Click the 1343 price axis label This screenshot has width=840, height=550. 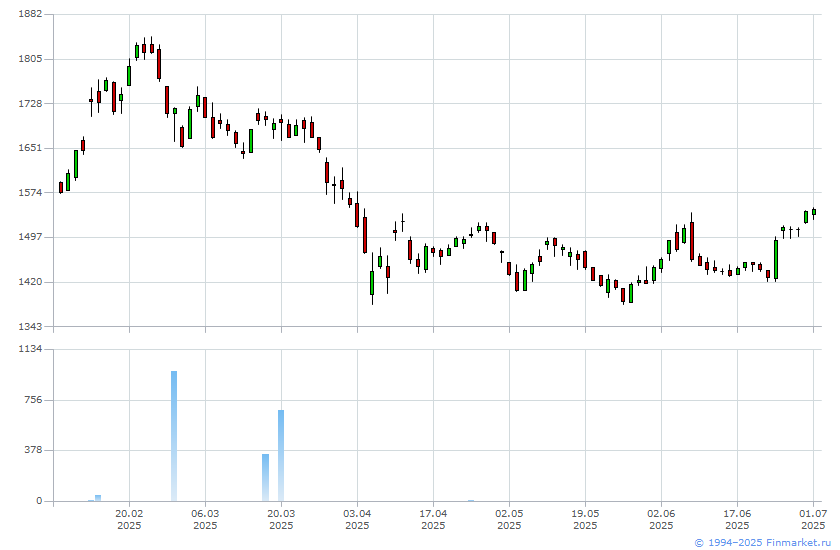(30, 326)
